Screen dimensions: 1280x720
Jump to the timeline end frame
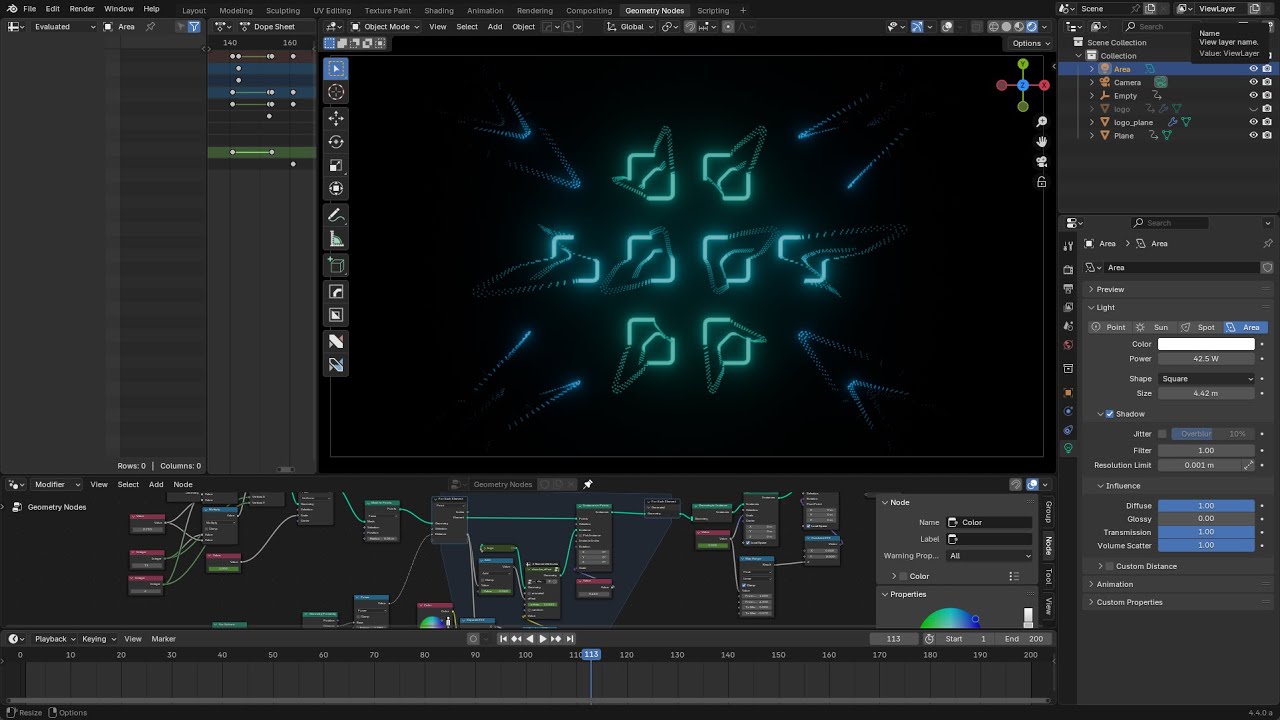(570, 639)
